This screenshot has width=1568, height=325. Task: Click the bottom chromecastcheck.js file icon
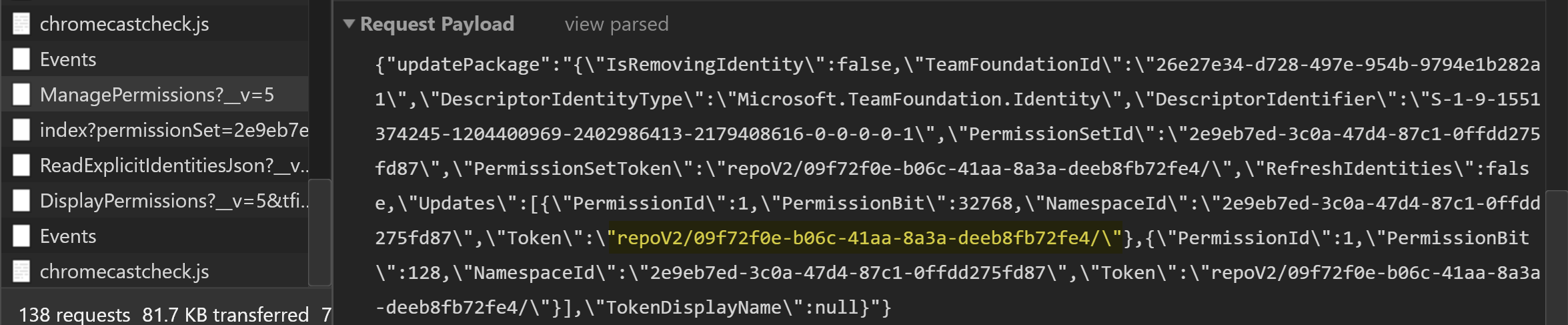tap(21, 272)
